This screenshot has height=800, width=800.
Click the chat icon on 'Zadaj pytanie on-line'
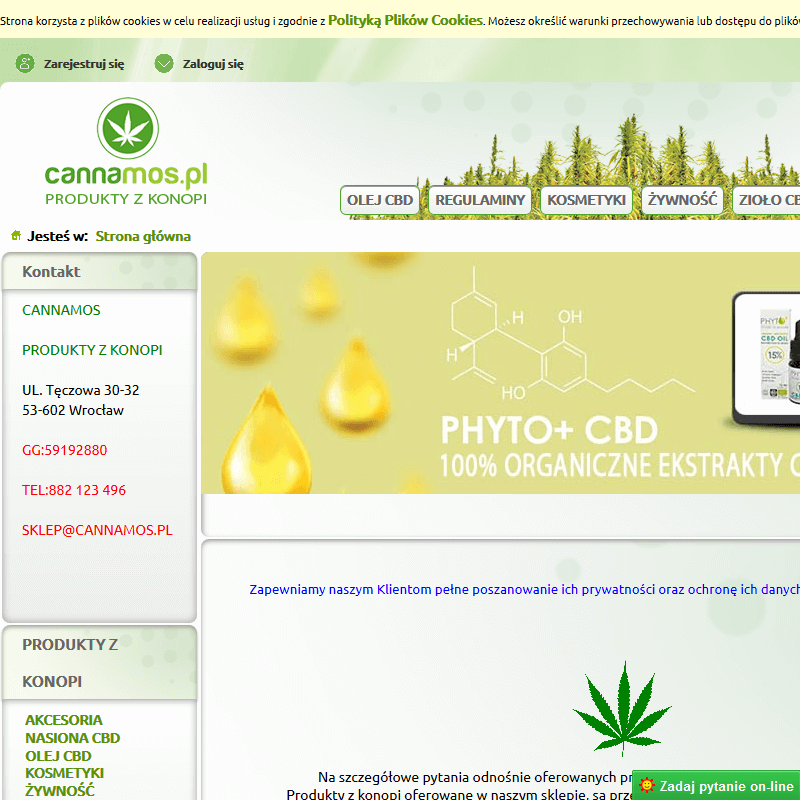[647, 786]
